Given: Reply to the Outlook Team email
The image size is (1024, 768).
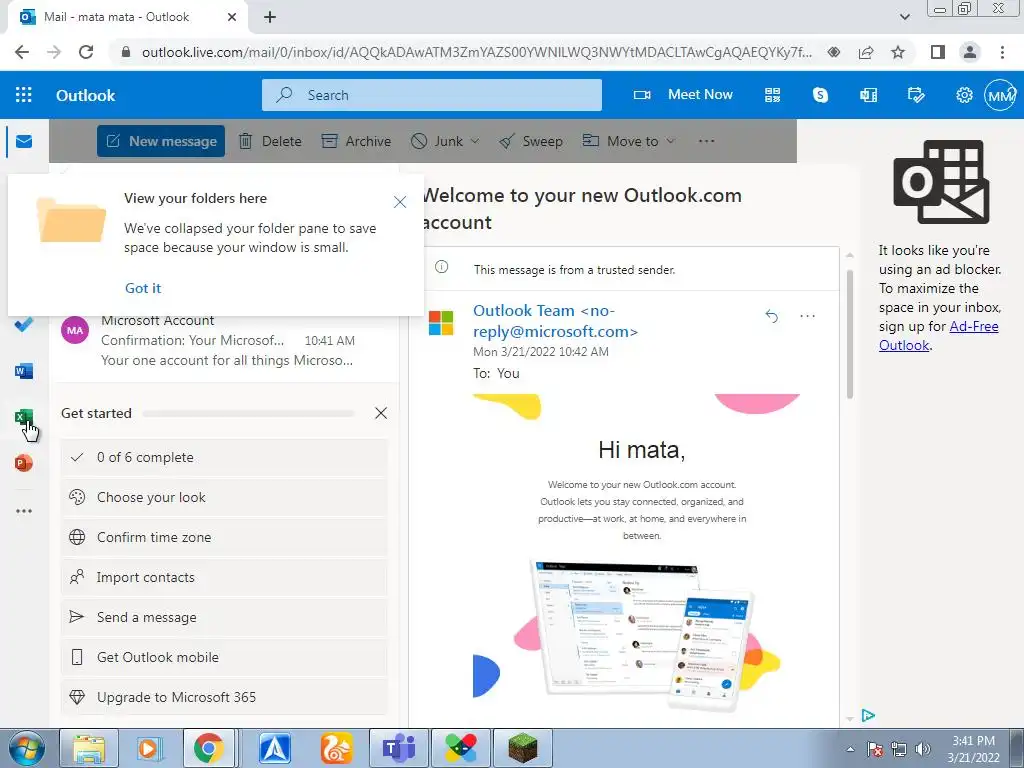Looking at the screenshot, I should point(772,316).
